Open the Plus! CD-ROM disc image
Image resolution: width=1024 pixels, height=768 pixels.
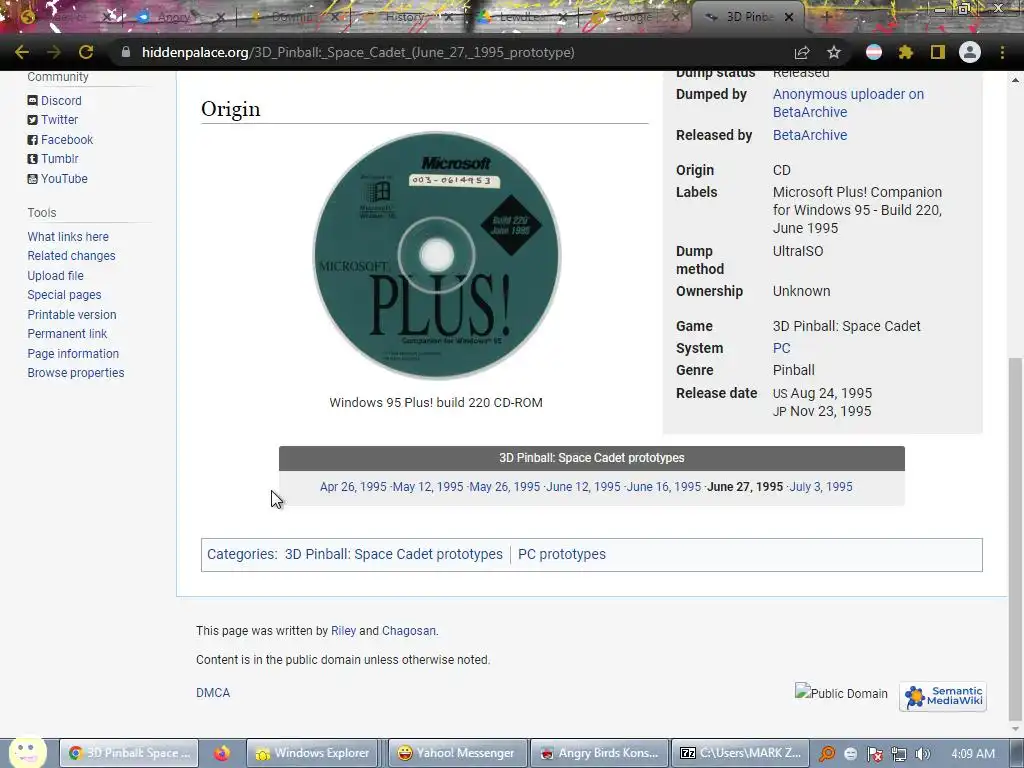436,255
